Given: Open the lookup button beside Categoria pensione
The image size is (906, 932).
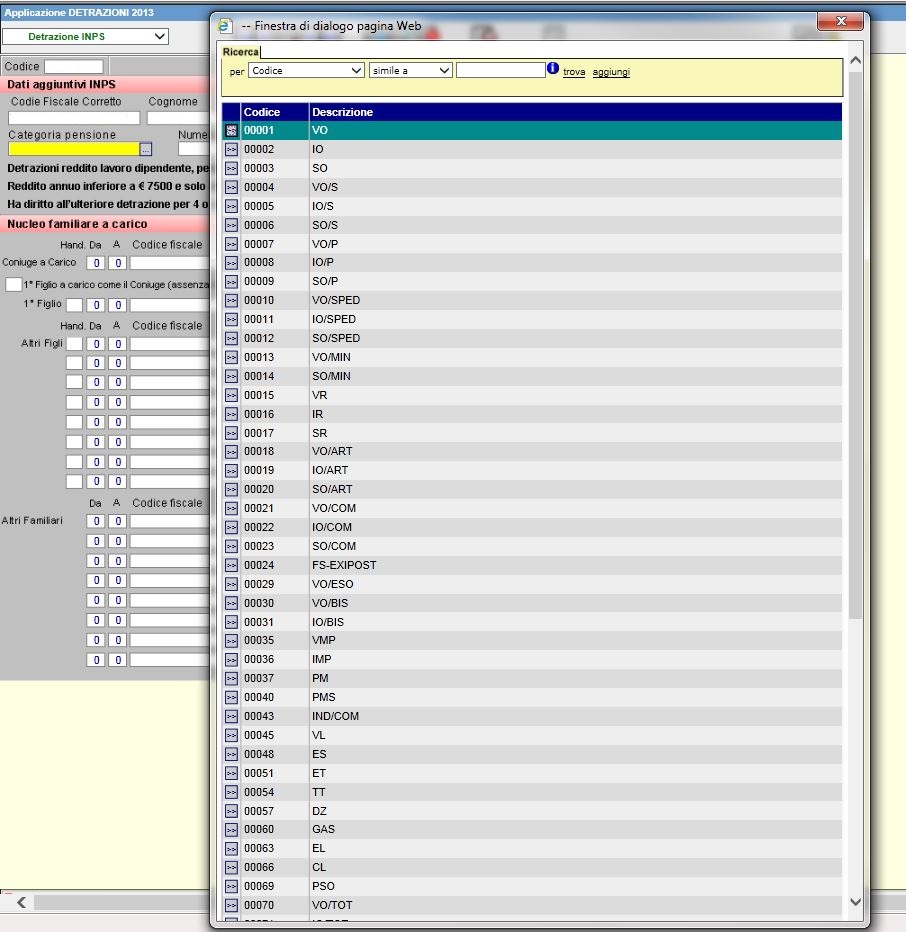Looking at the screenshot, I should [x=145, y=149].
